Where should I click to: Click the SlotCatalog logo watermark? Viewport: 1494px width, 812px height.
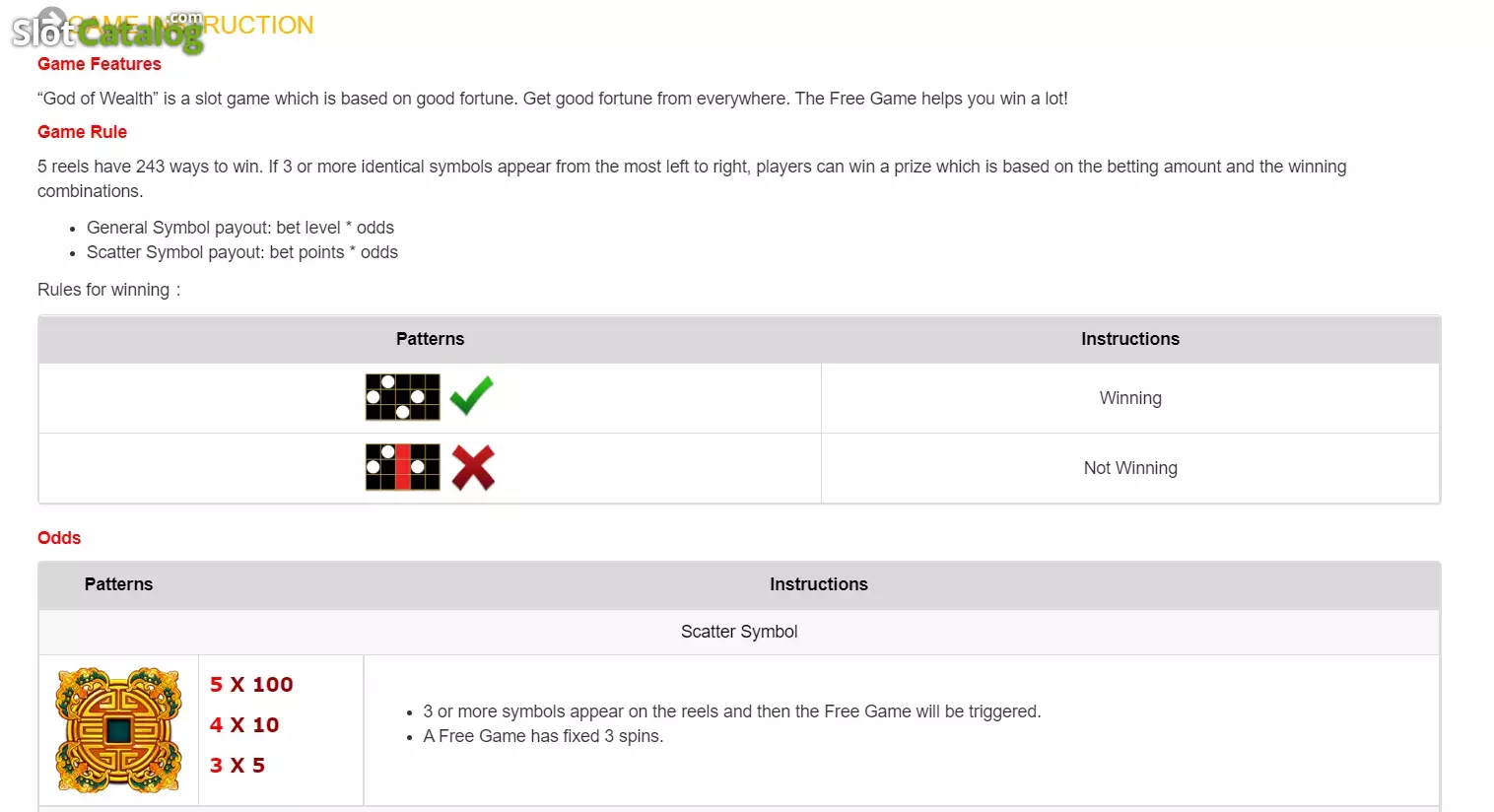[106, 30]
